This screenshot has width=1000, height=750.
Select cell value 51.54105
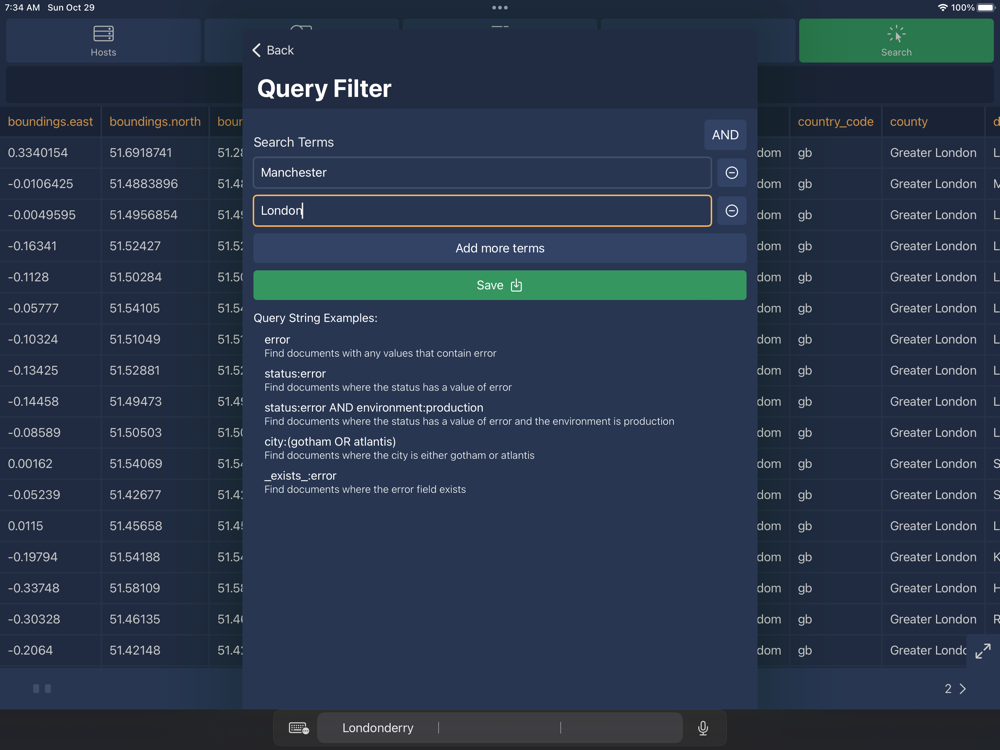135,309
